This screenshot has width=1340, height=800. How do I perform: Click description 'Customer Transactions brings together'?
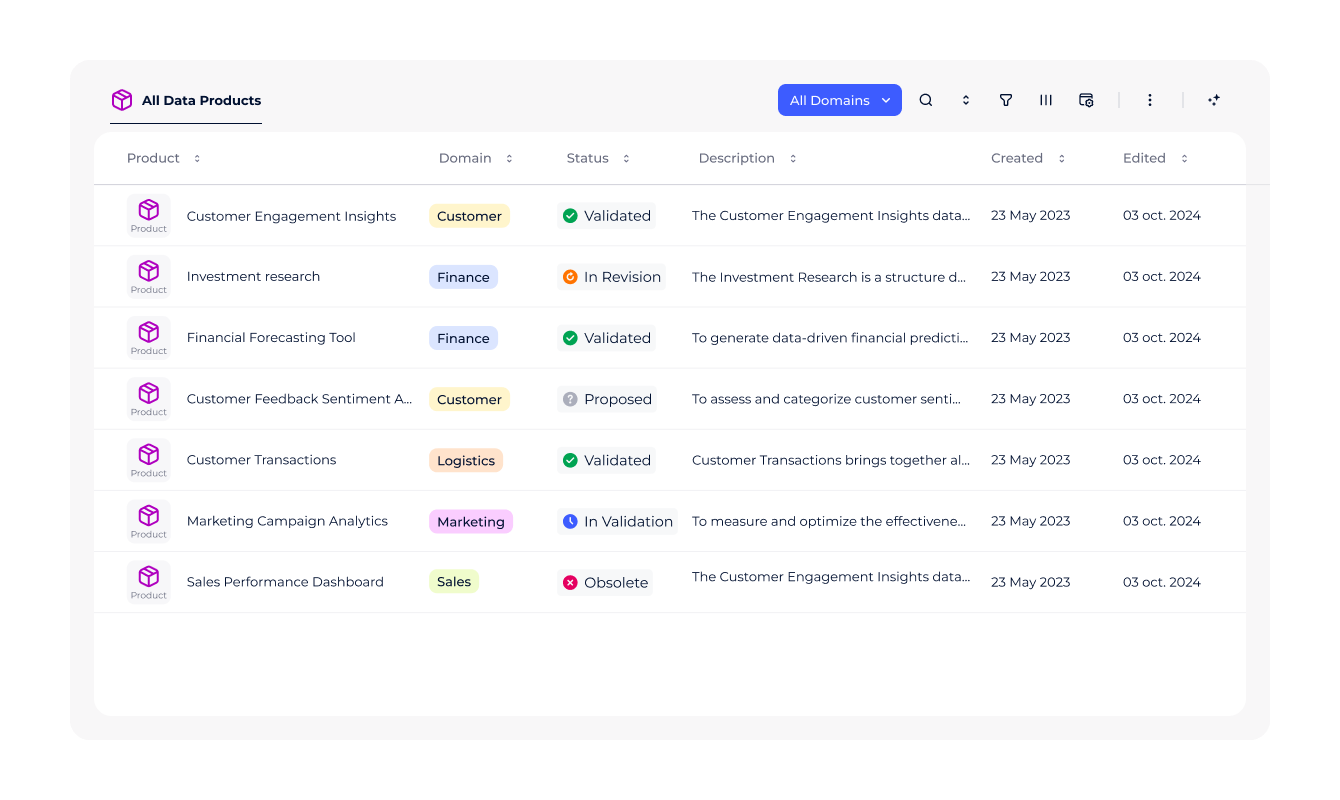[831, 460]
